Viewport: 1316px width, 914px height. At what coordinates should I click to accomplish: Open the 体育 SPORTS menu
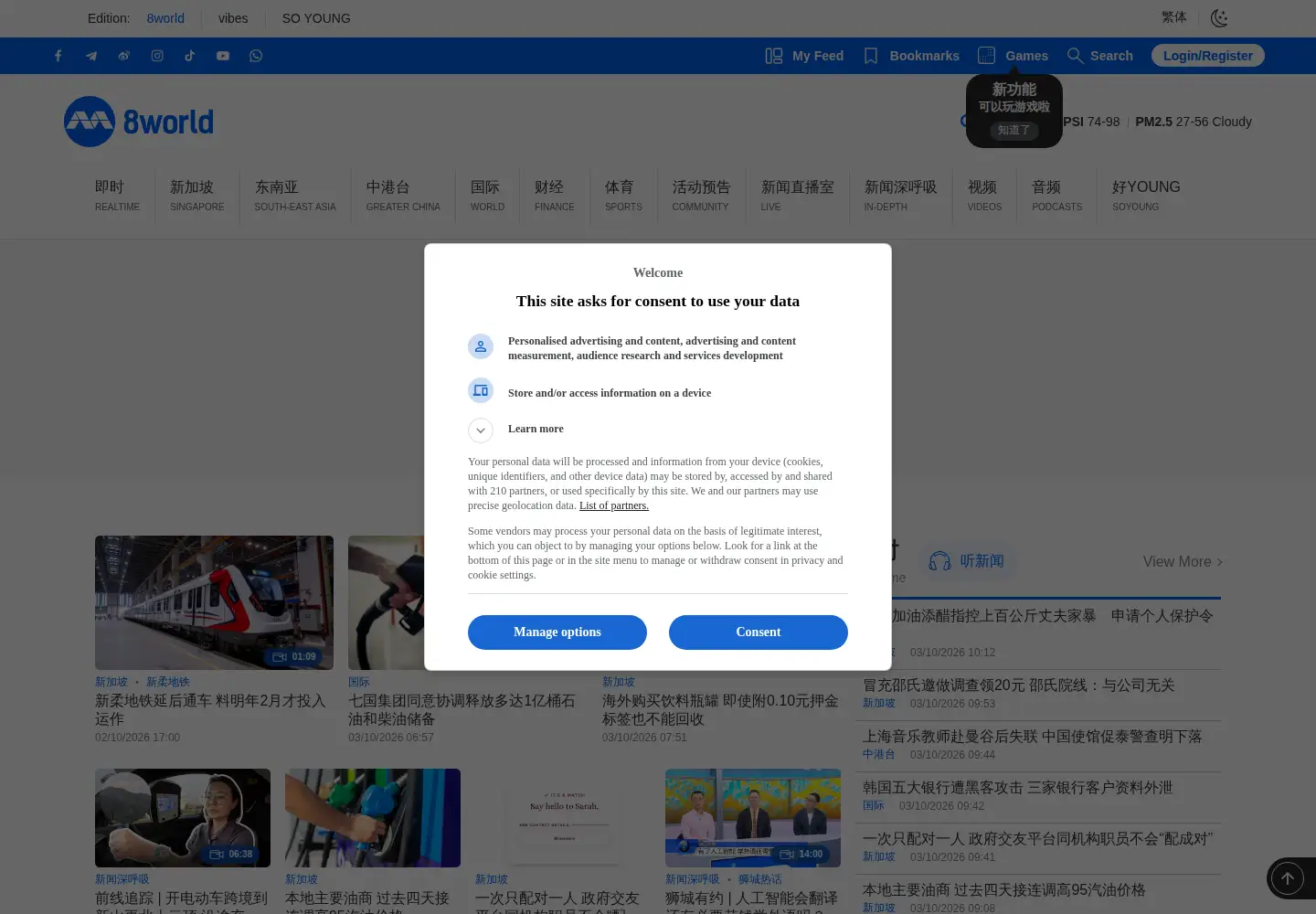pos(623,196)
